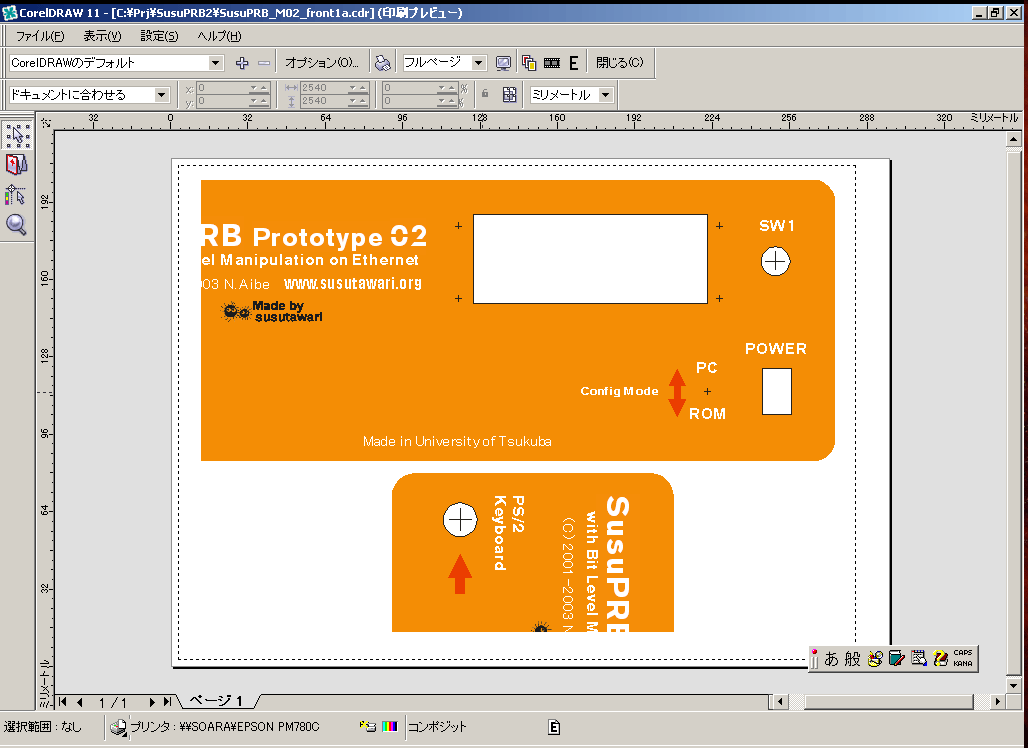Open the ファイル(F) menu

click(39, 35)
